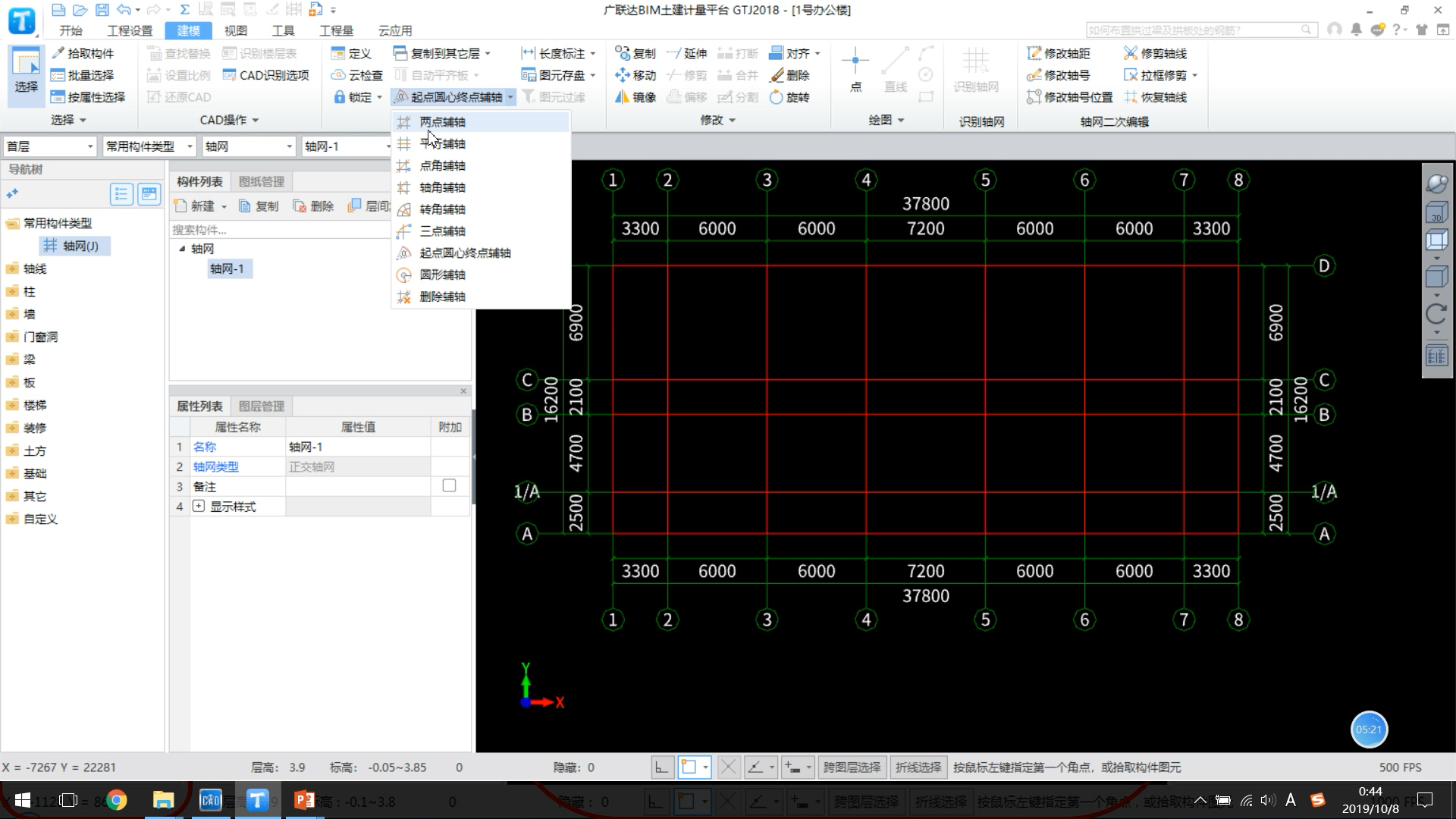Click 复制 button in component list
This screenshot has height=819, width=1456.
(x=259, y=206)
